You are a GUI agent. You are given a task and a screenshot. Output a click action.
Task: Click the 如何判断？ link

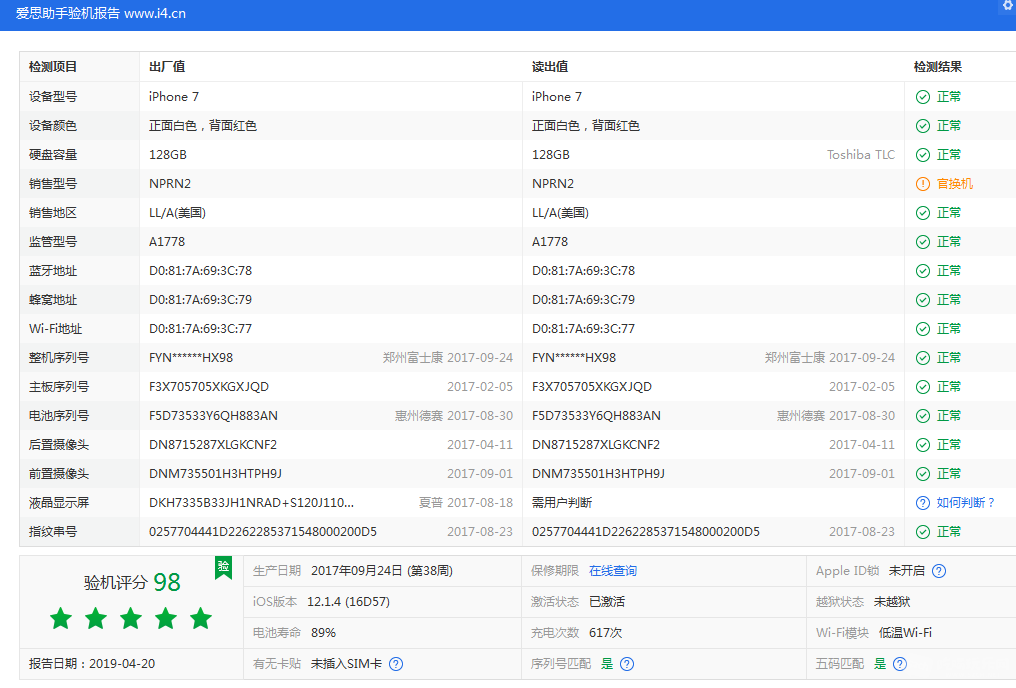(965, 503)
